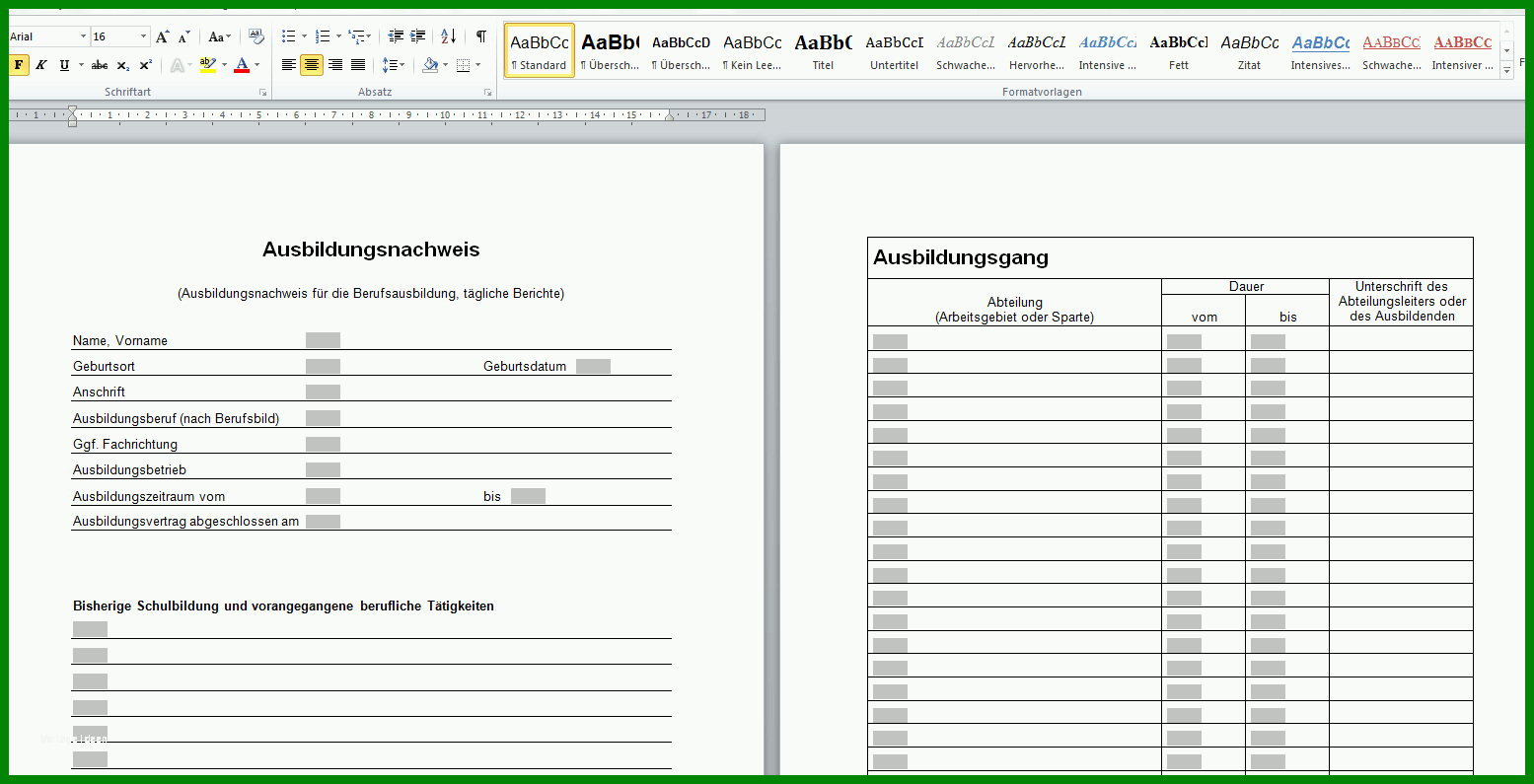Toggle superscript formatting

point(146,65)
